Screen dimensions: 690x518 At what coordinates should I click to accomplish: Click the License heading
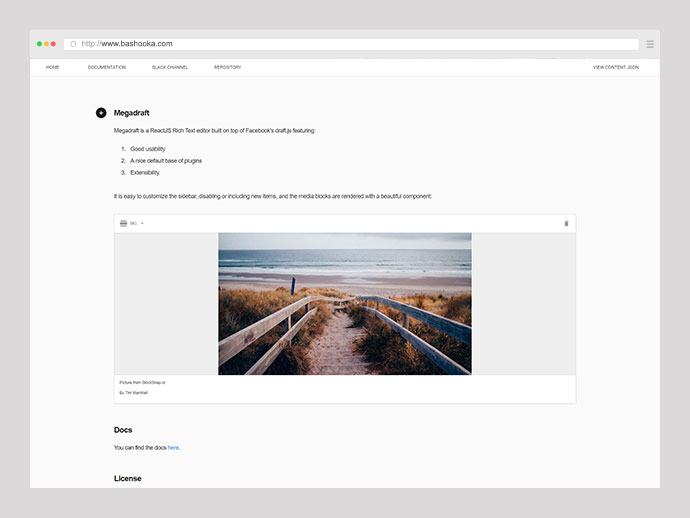point(128,478)
